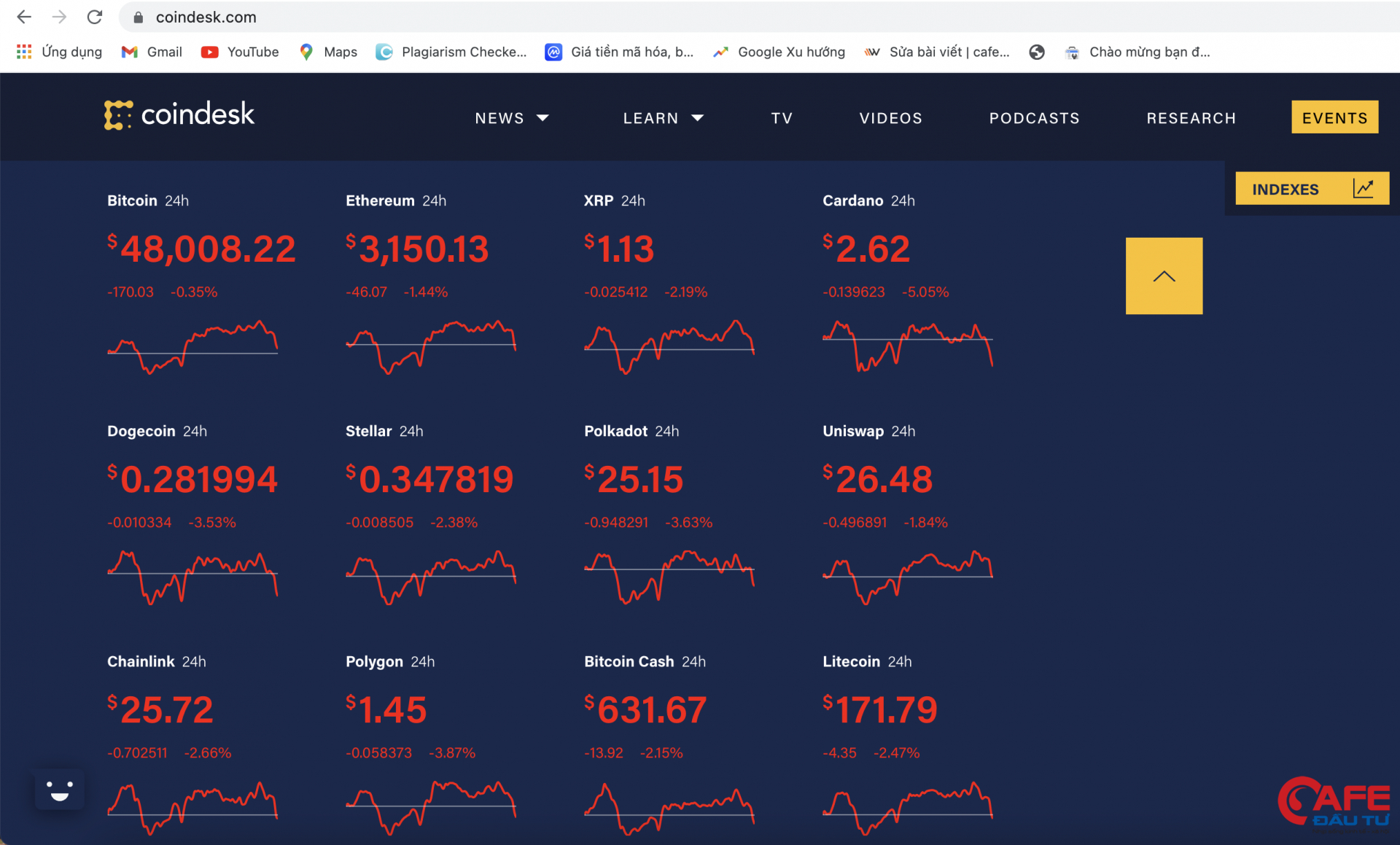Open the XRP price link
This screenshot has height=845, width=1400.
pos(599,200)
